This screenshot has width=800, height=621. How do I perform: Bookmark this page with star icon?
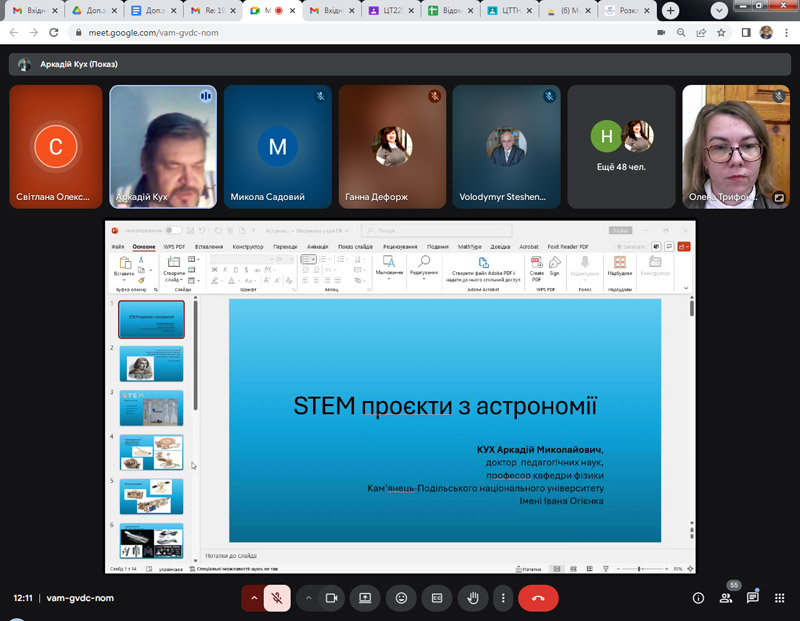(x=721, y=32)
